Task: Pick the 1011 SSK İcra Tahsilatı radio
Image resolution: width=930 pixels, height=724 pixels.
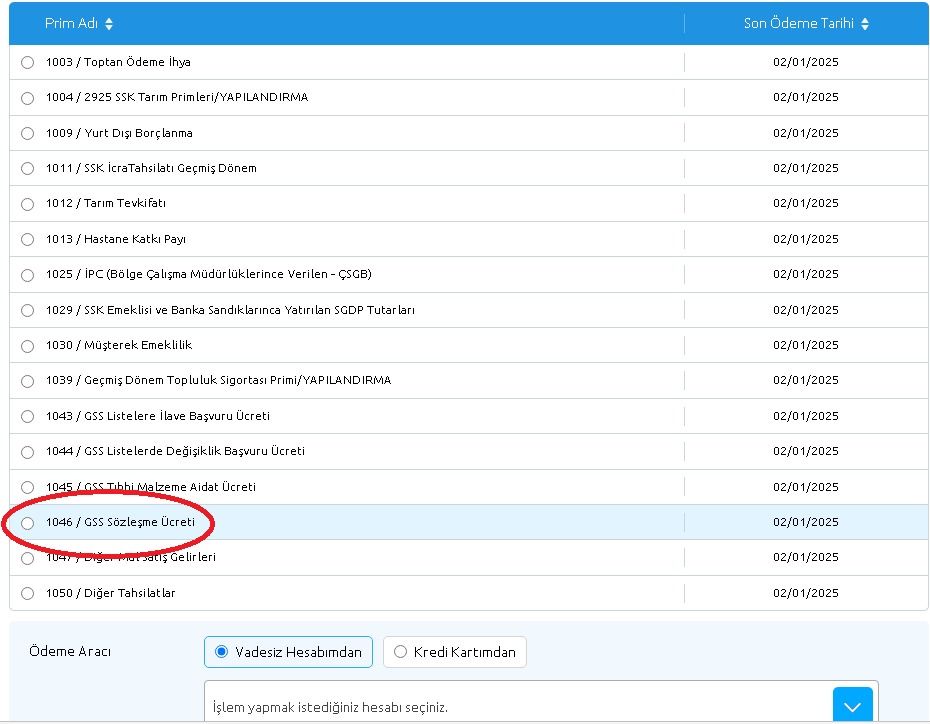Action: pos(28,169)
